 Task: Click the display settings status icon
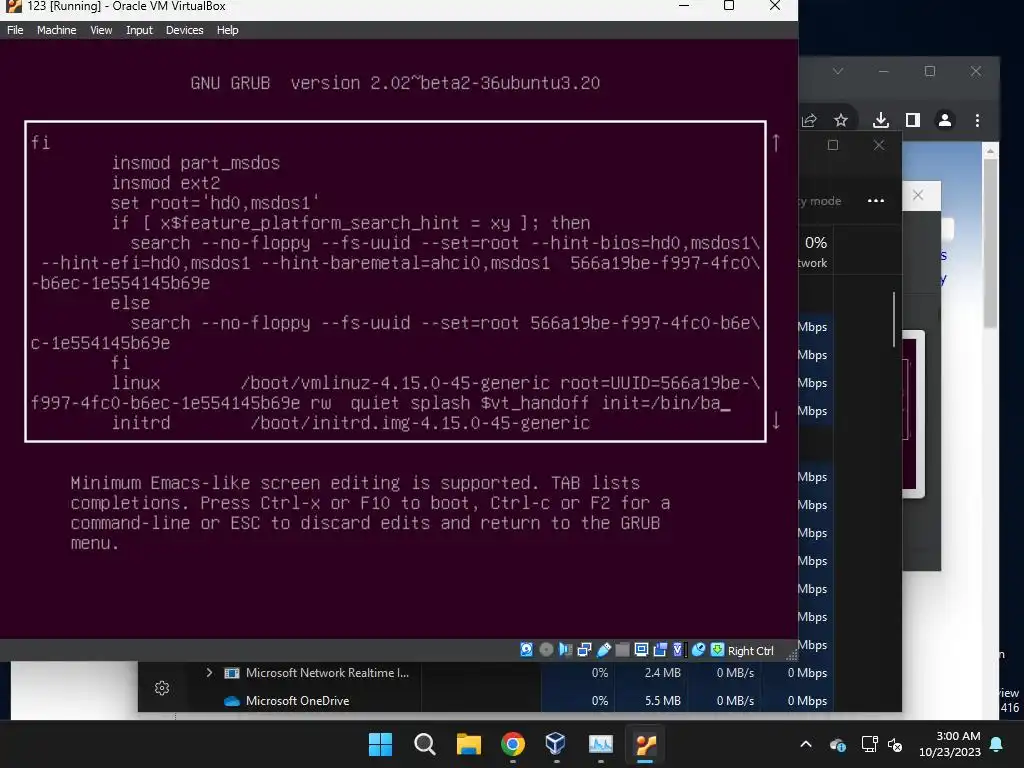641,650
